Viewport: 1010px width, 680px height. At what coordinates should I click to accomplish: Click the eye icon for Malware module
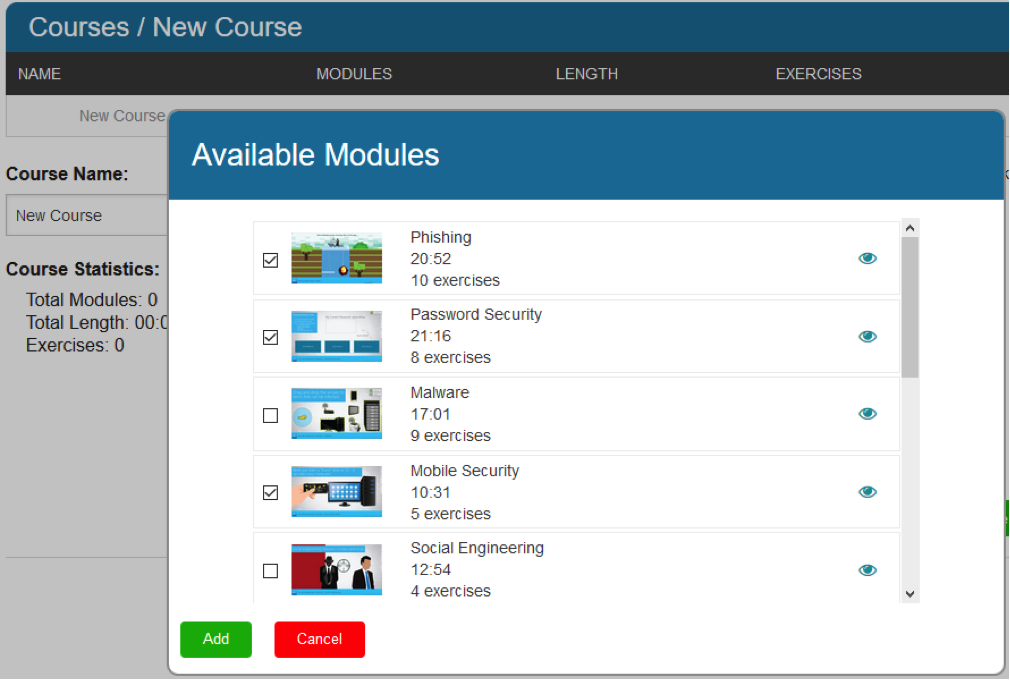tap(867, 414)
